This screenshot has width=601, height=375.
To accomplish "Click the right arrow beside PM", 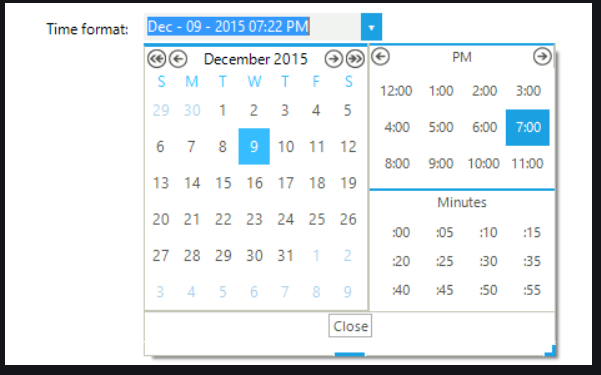I will pos(542,57).
